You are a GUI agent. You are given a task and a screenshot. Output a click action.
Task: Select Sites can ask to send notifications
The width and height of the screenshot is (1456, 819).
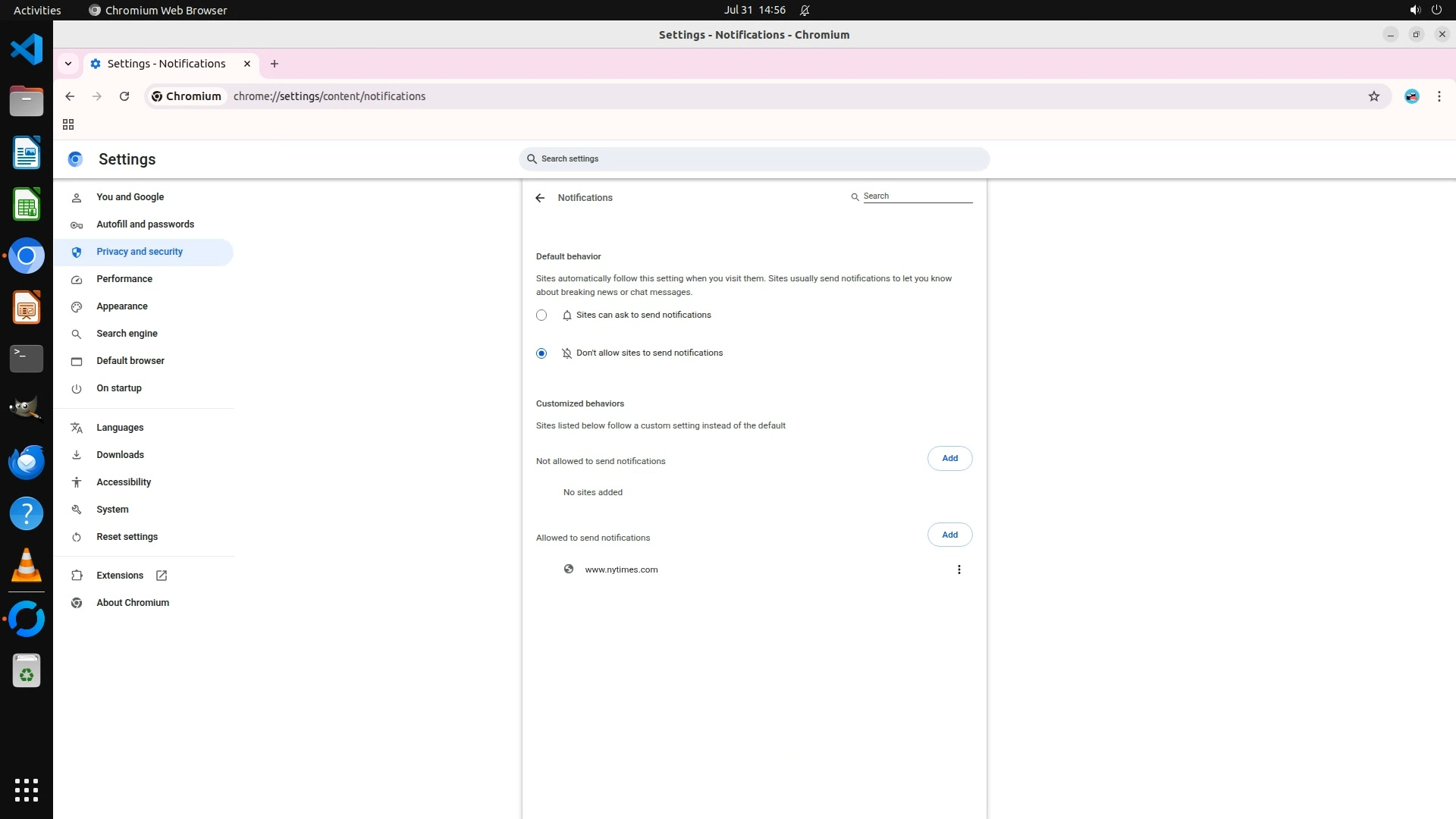pyautogui.click(x=541, y=315)
